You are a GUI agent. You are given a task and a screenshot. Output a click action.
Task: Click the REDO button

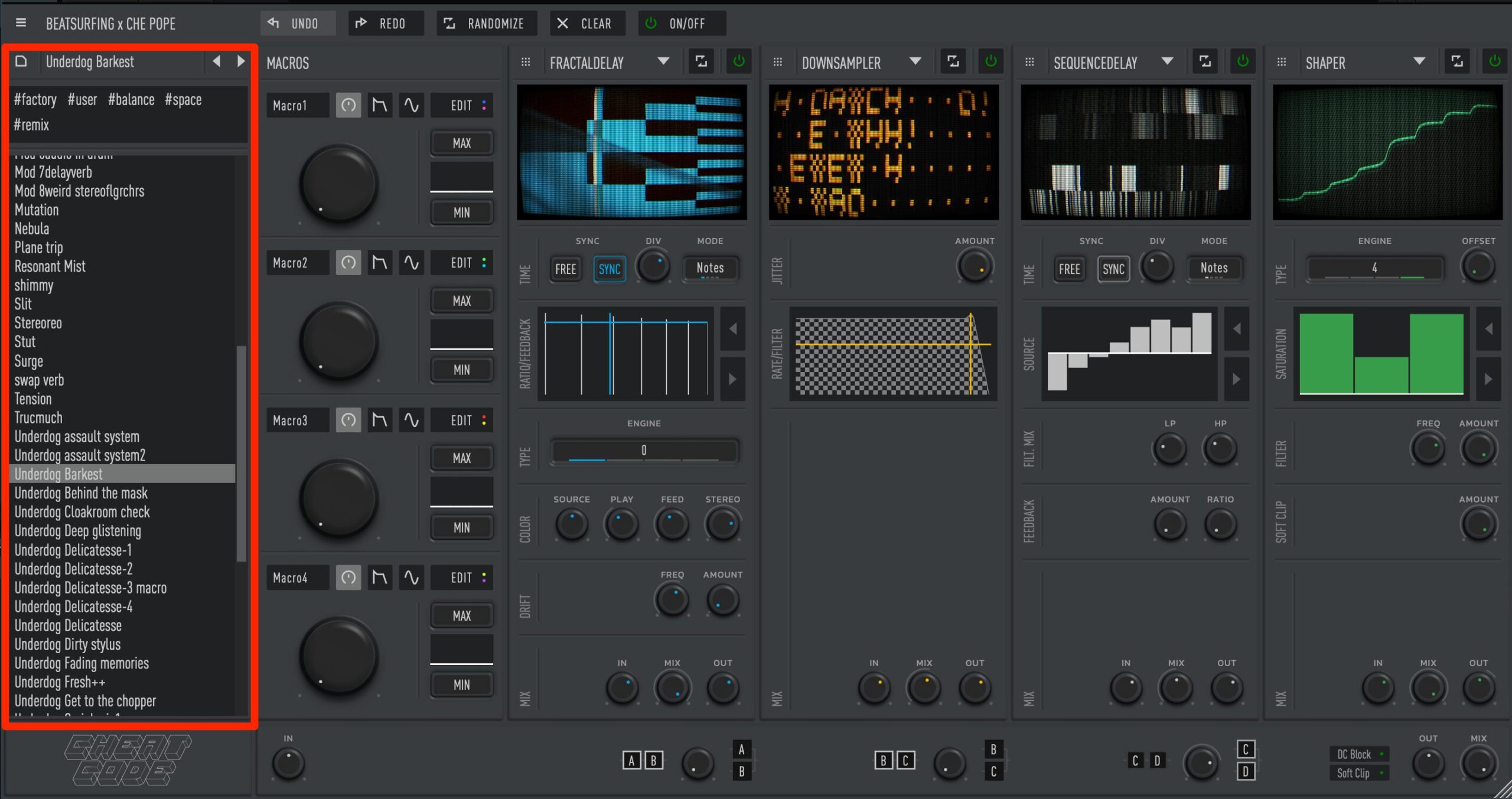(x=386, y=23)
